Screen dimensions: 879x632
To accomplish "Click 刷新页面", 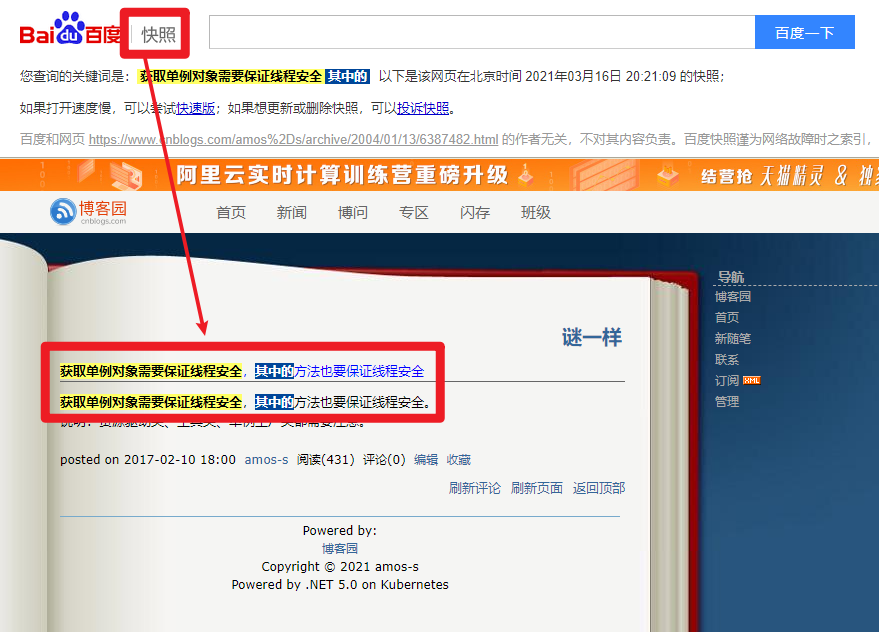I will pos(536,488).
